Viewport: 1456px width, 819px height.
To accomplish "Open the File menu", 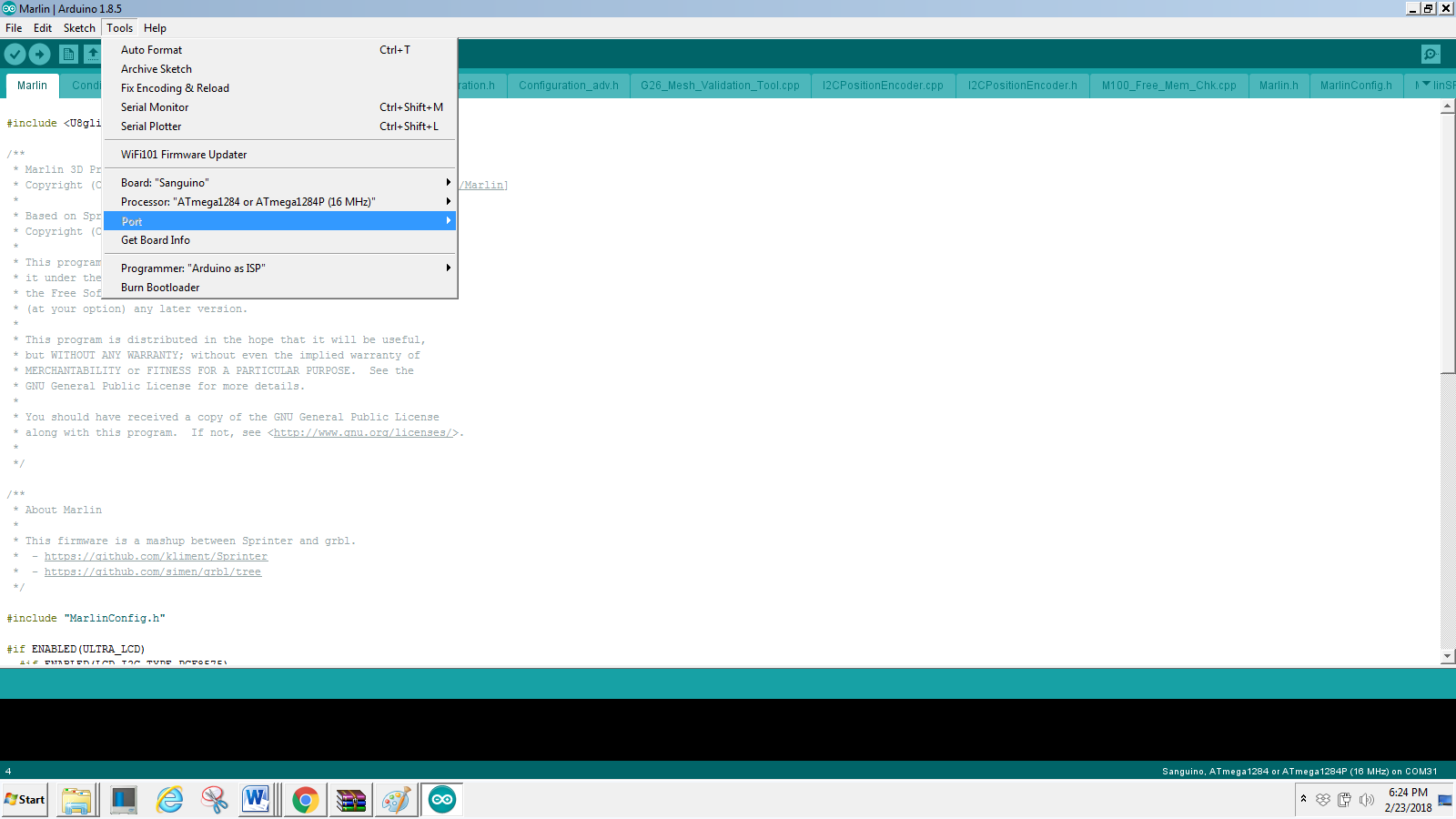I will (x=14, y=28).
